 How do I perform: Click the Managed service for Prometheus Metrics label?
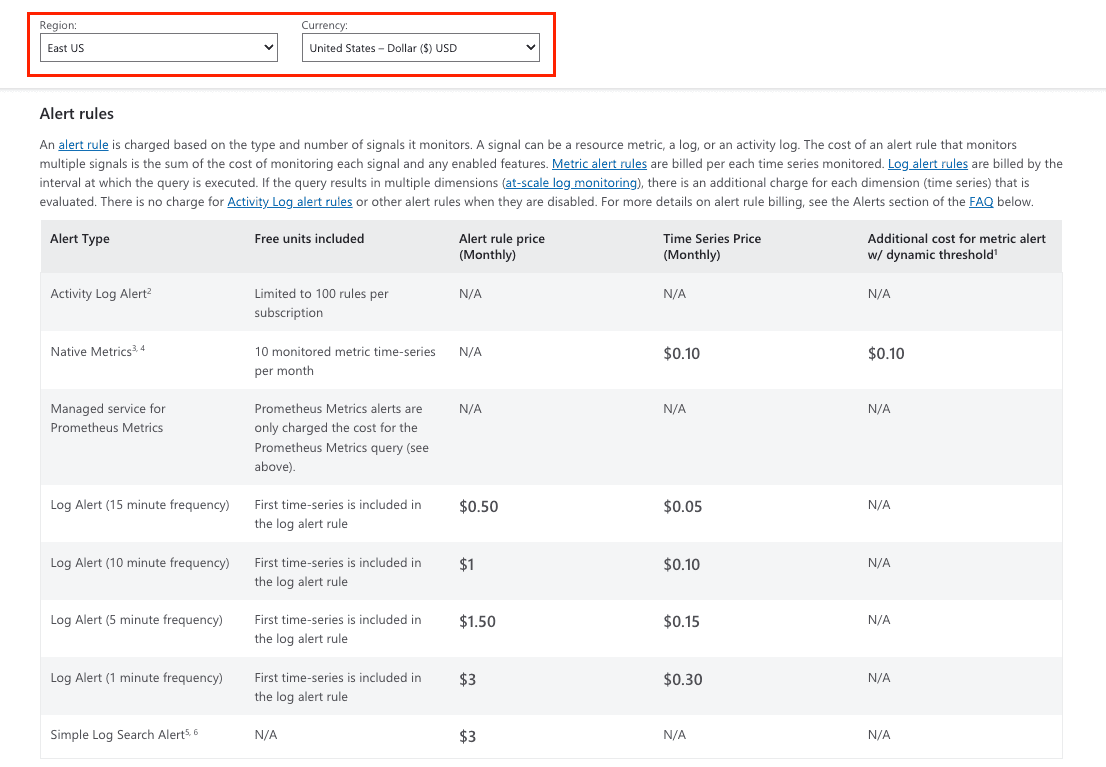tap(108, 418)
